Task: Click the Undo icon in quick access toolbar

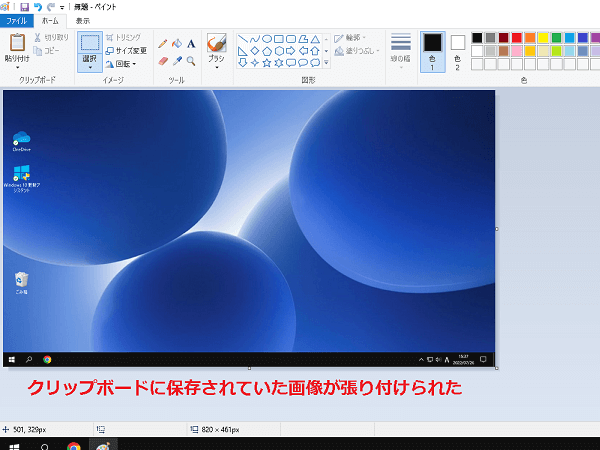Action: [x=38, y=7]
